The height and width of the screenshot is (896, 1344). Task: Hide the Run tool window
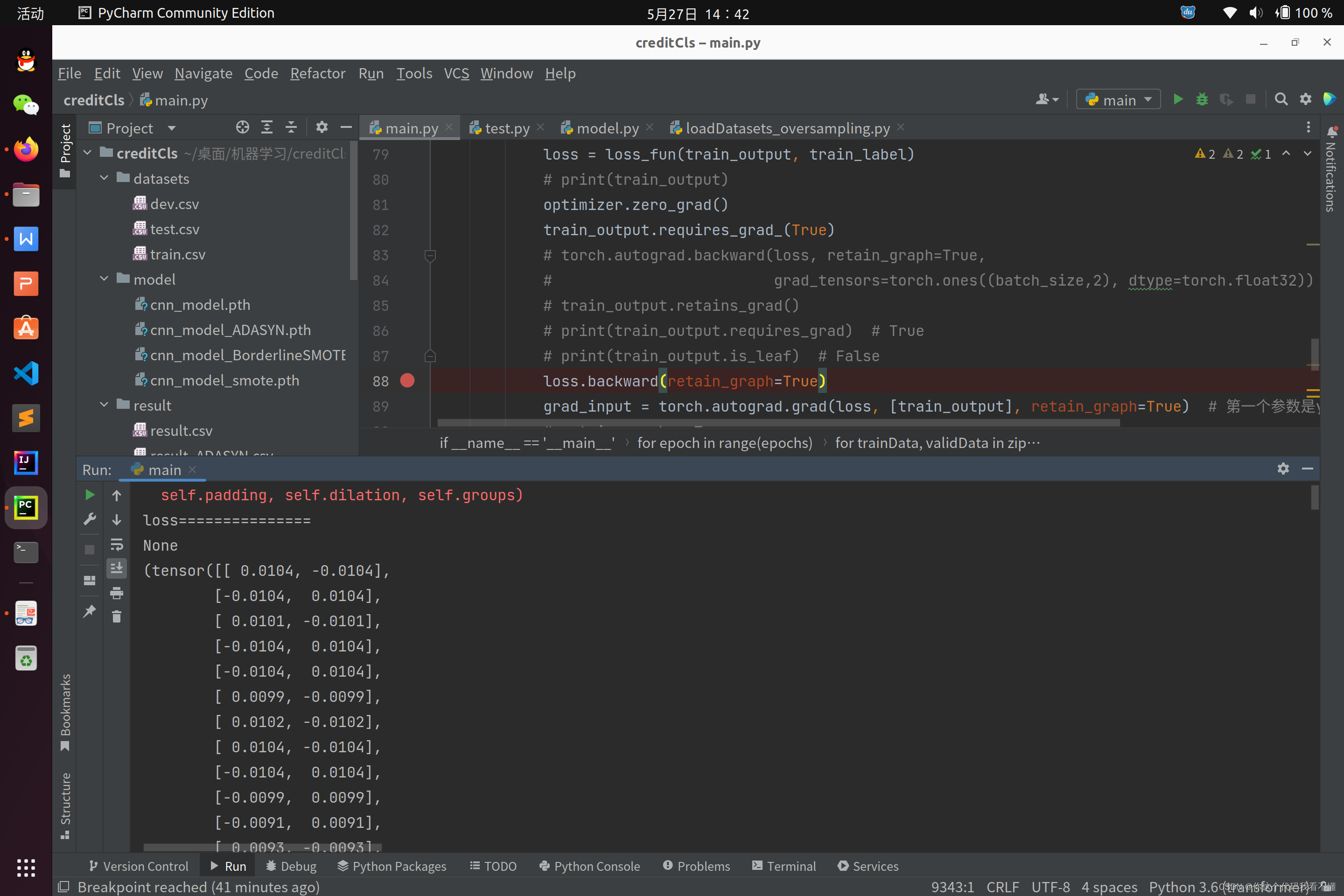[1307, 469]
